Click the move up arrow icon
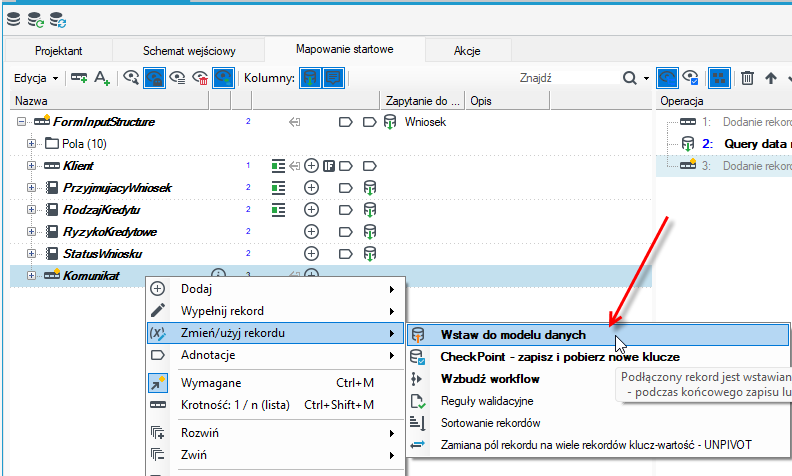The width and height of the screenshot is (792, 476). 771,78
